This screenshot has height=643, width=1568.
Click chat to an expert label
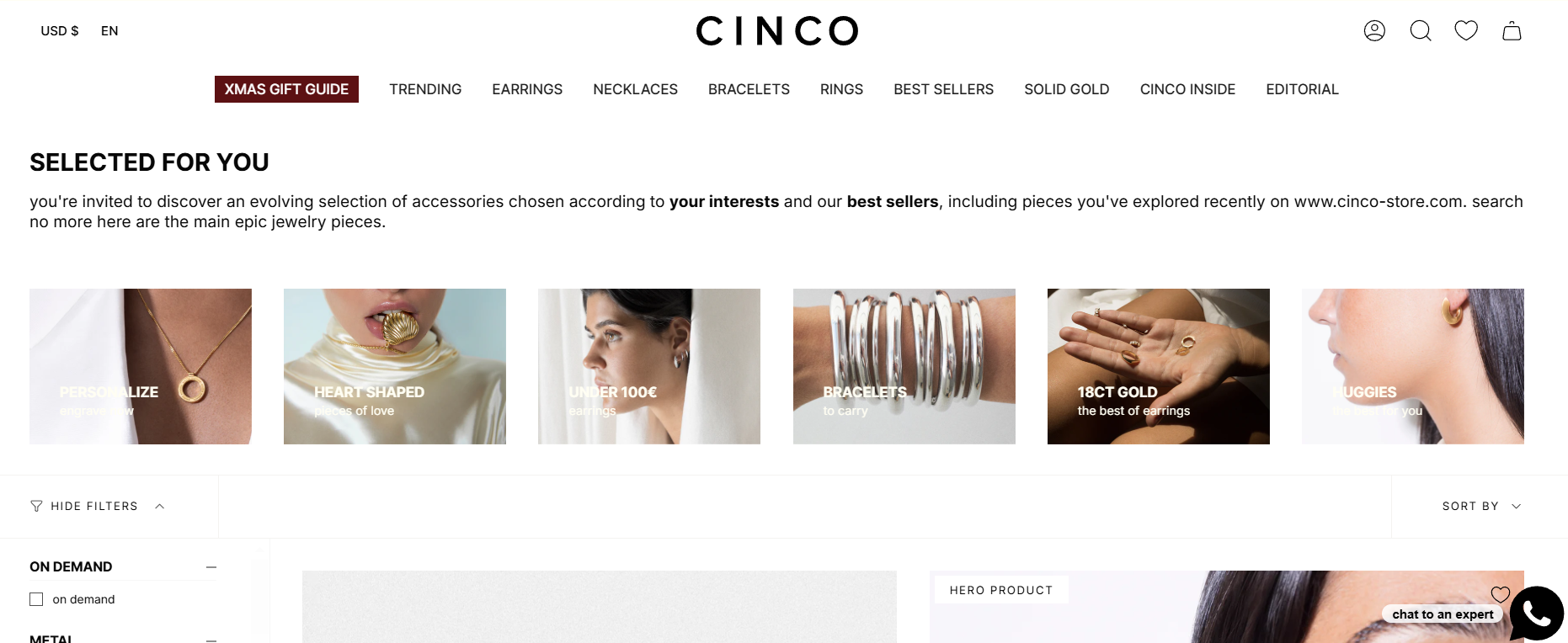pos(1443,614)
